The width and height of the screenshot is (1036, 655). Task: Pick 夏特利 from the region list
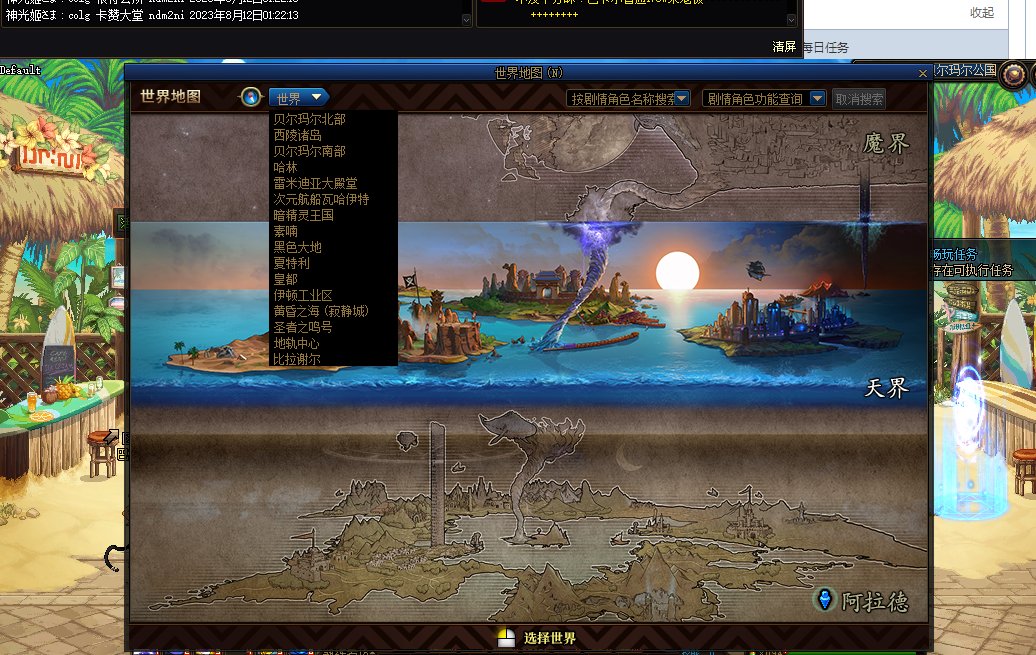291,263
